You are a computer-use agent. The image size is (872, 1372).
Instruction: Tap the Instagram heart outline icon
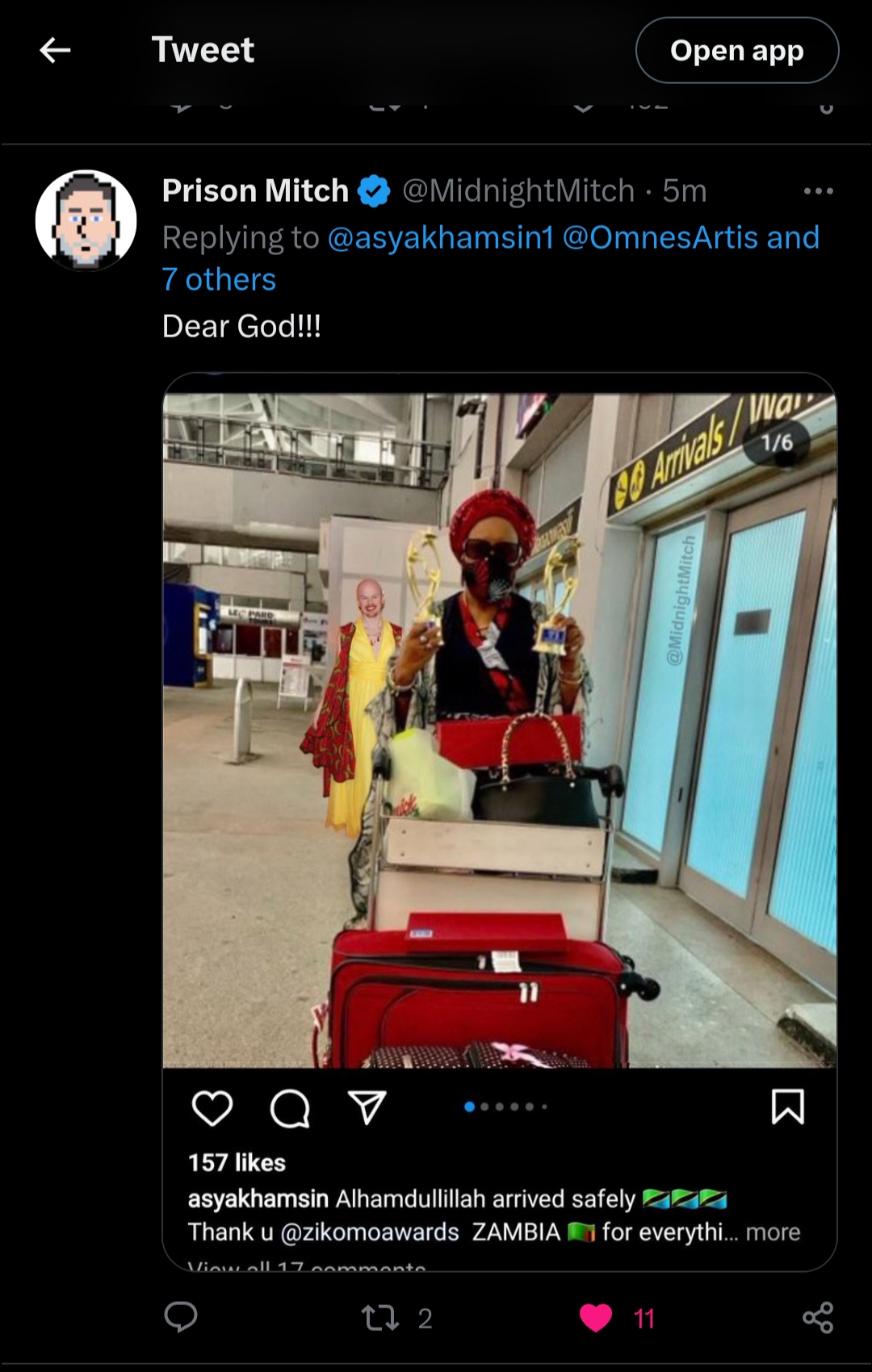[212, 1107]
